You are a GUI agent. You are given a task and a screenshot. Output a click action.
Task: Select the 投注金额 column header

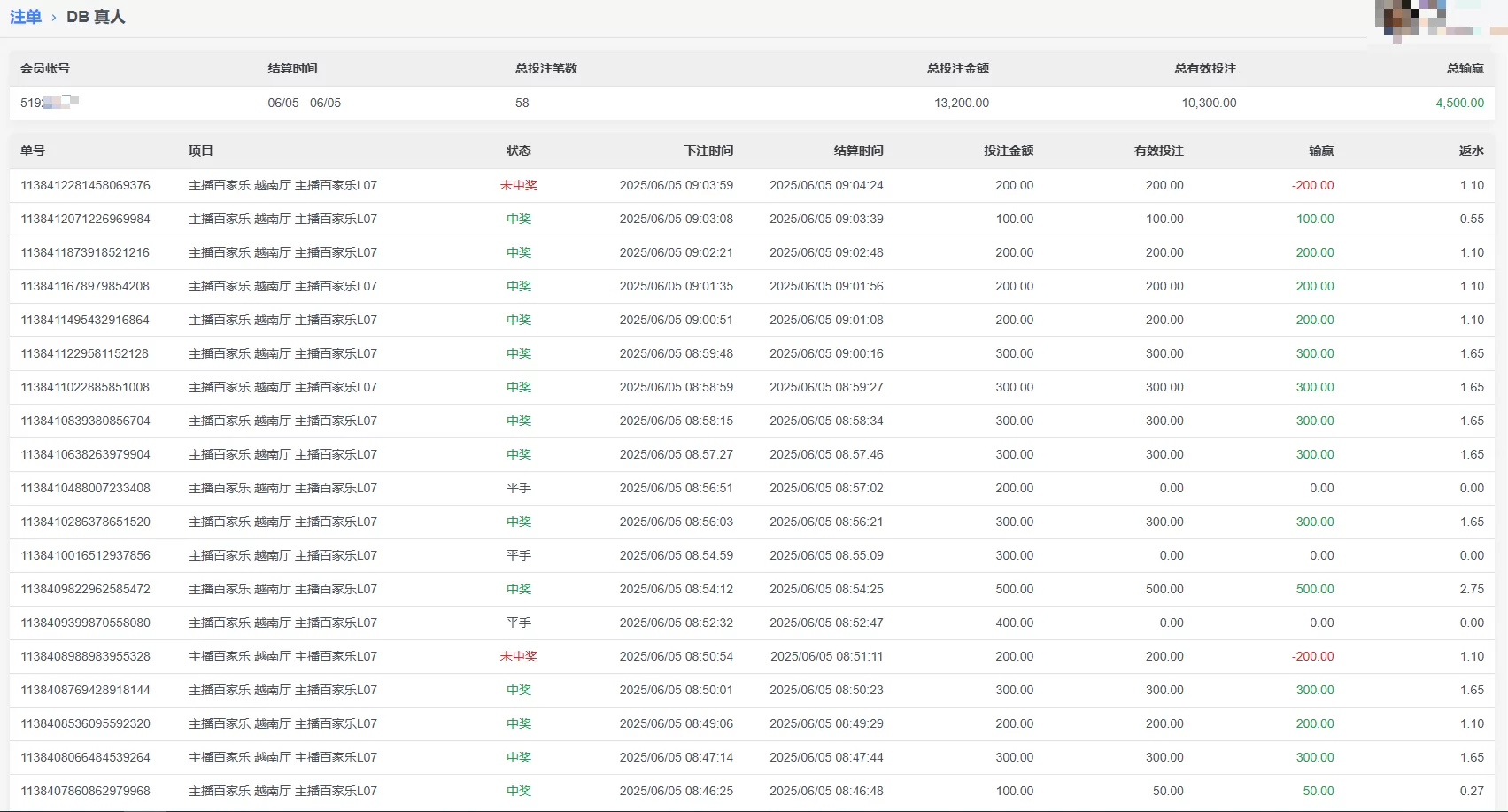pos(1009,151)
